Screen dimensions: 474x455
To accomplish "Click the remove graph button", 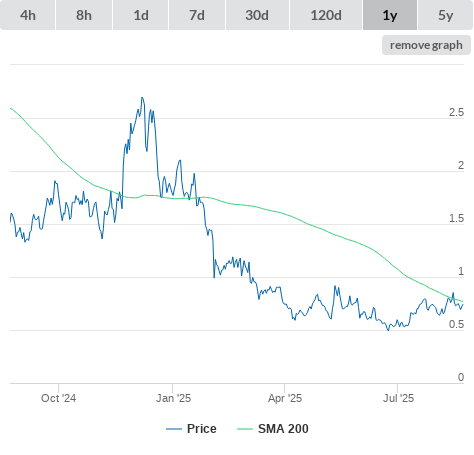I will (426, 45).
